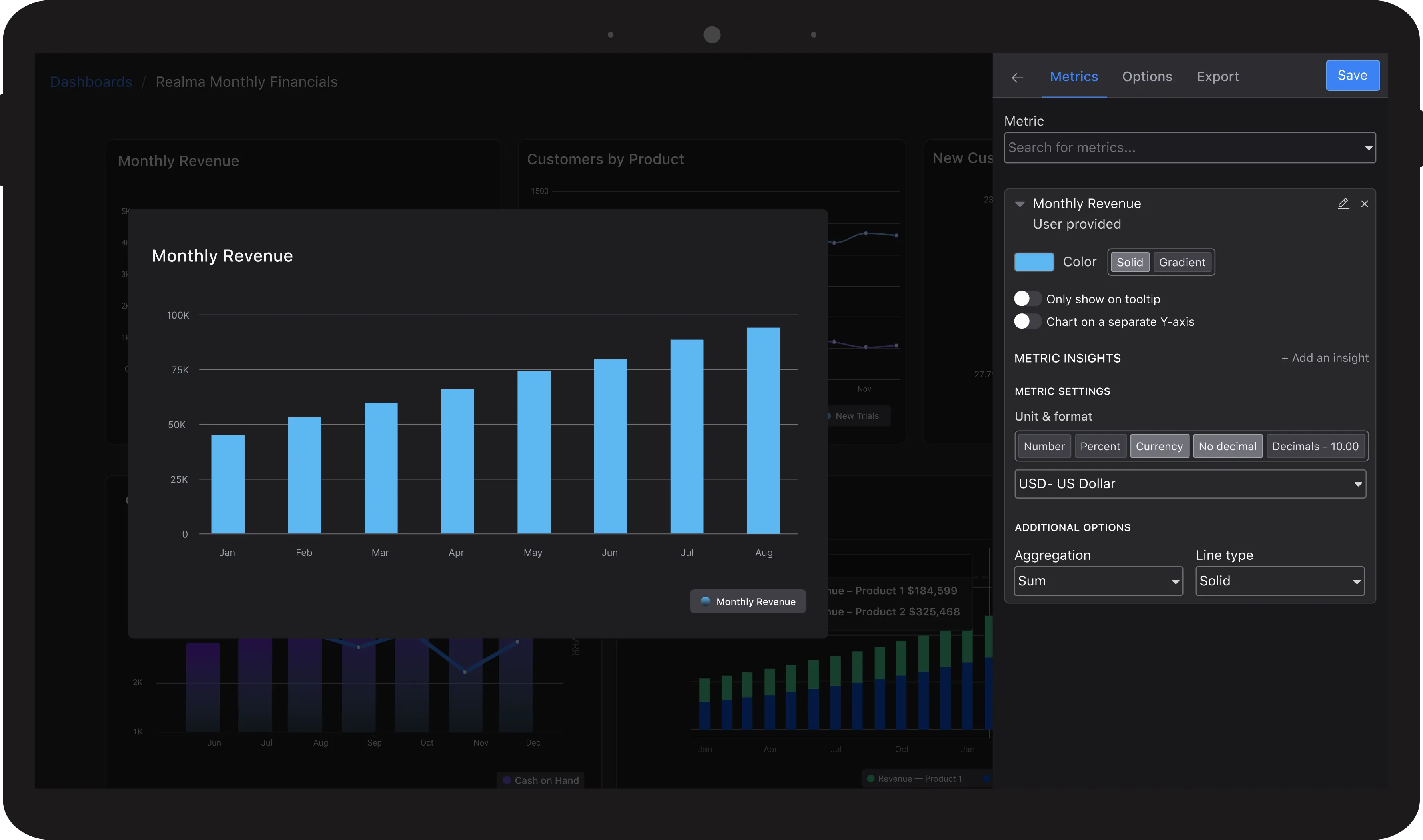Click the pencil edit icon for Monthly Revenue
Viewport: 1423px width, 840px height.
1343,204
